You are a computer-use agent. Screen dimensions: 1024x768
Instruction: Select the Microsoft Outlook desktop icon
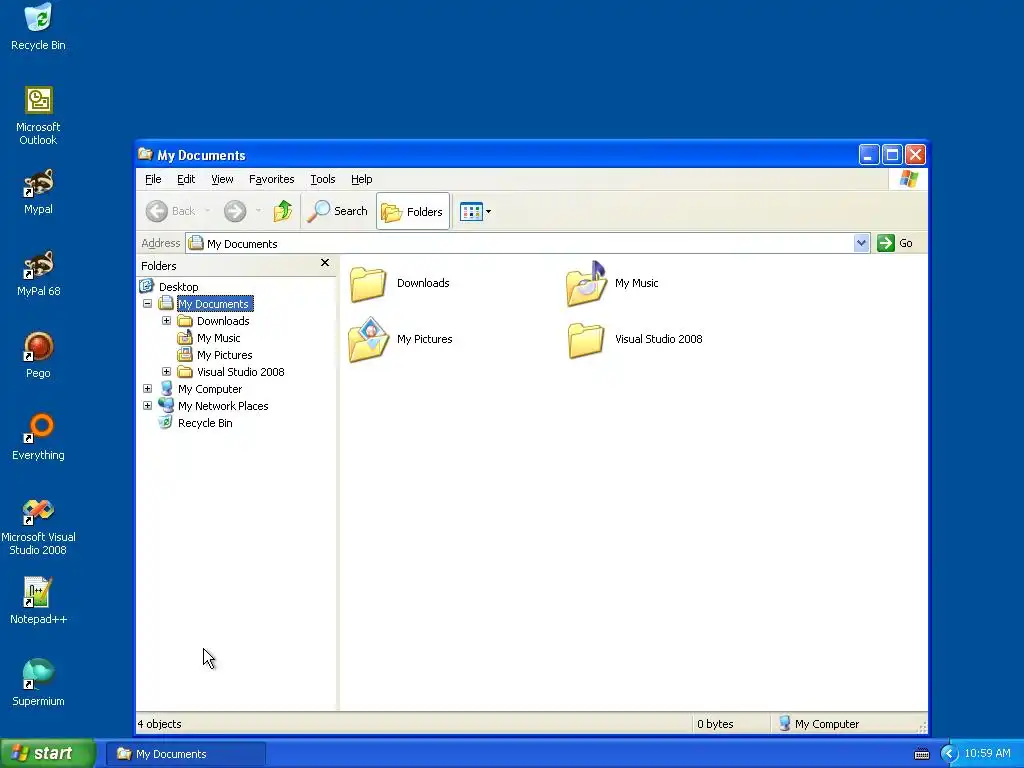pos(38,116)
